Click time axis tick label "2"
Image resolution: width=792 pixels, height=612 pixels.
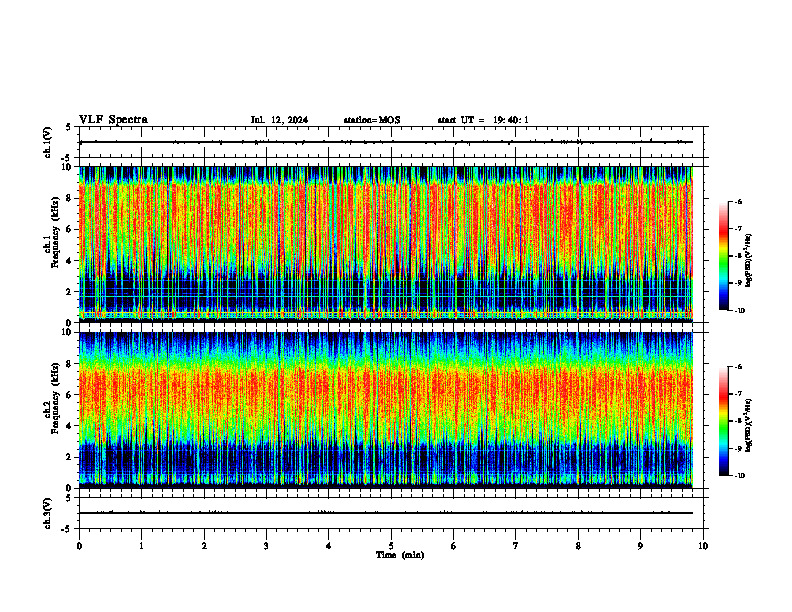(204, 546)
